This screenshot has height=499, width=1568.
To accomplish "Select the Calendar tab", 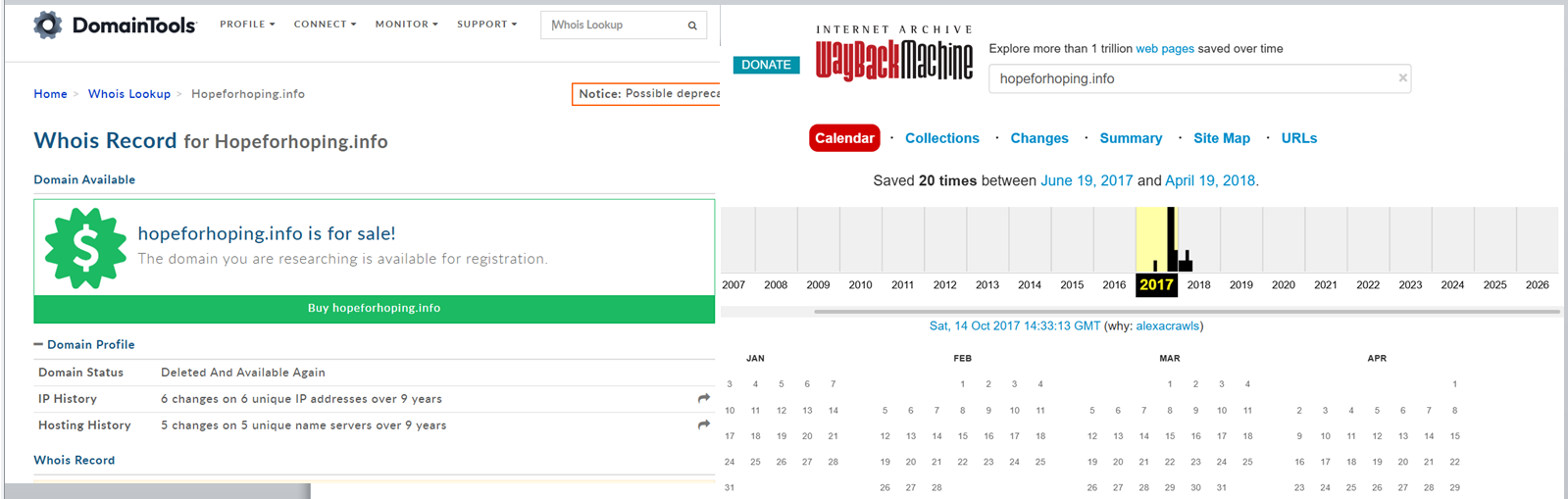I will click(x=844, y=138).
